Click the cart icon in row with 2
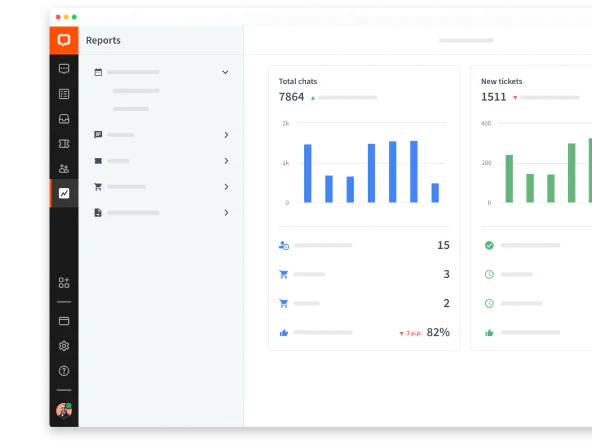 tap(284, 304)
